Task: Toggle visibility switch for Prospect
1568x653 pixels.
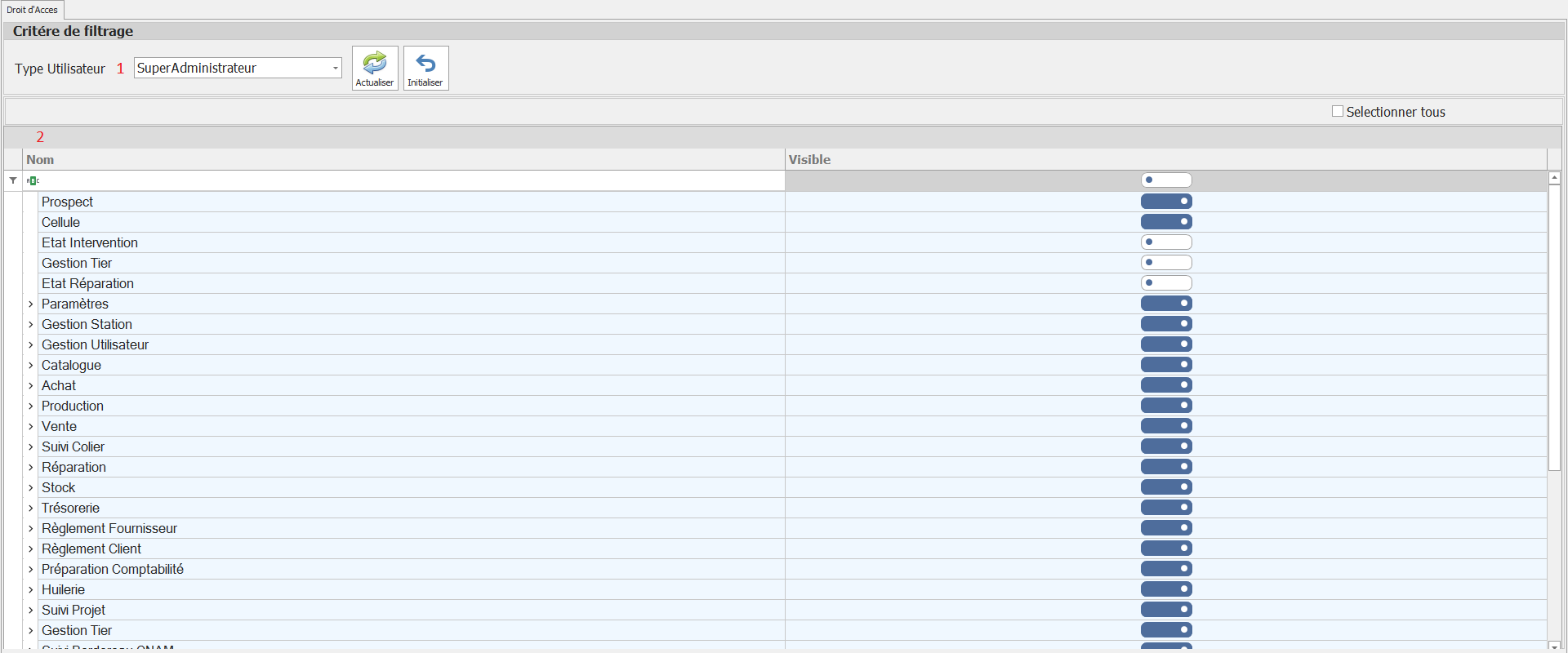Action: pos(1166,202)
